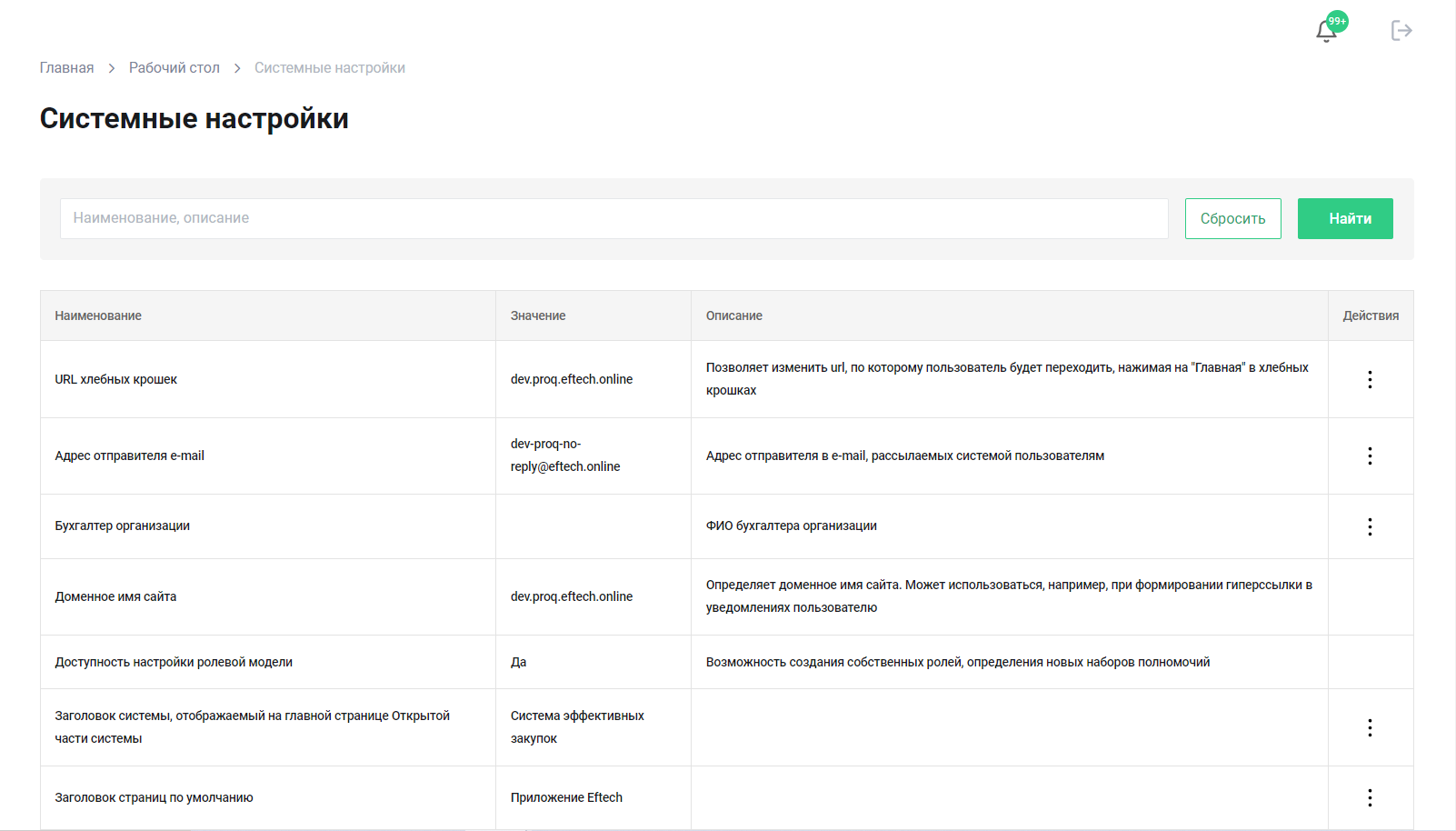Click description starting with Позволяет изменить url
This screenshot has width=1456, height=831.
click(x=1007, y=379)
